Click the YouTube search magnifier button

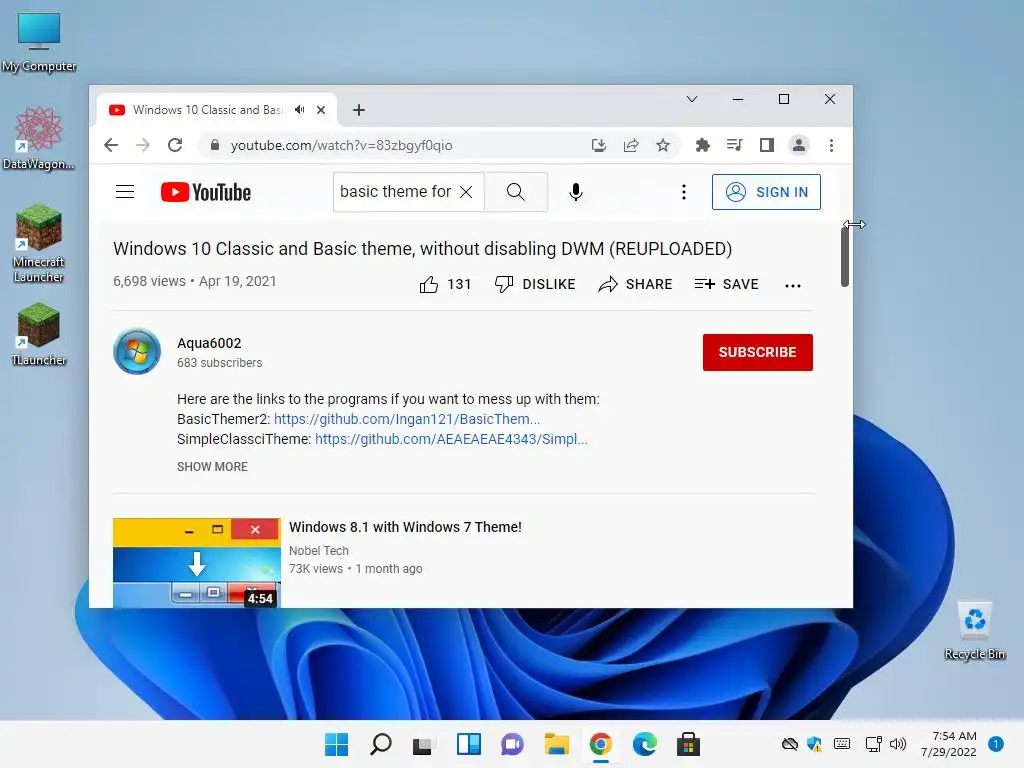pyautogui.click(x=515, y=191)
